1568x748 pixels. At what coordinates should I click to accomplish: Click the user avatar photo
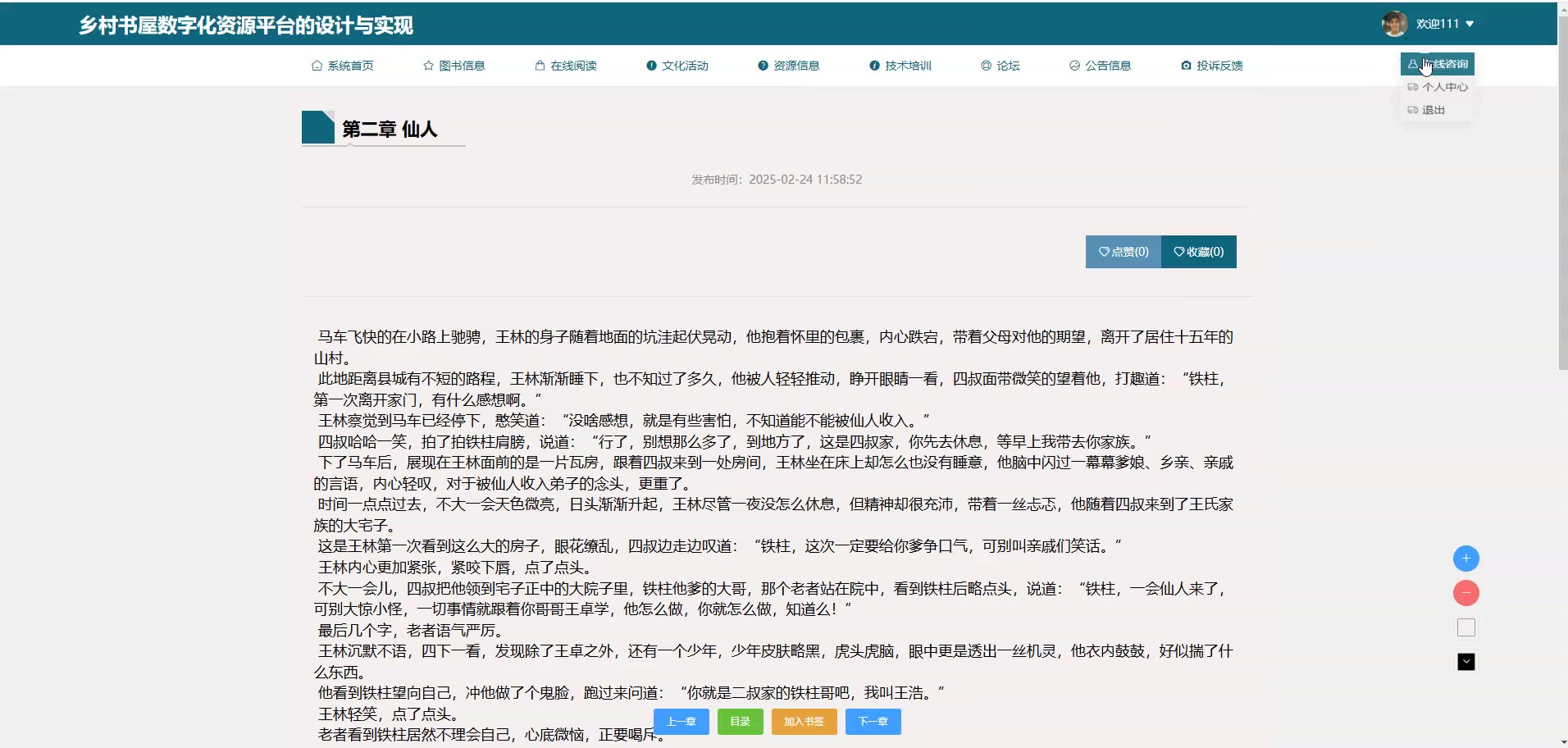click(1394, 24)
